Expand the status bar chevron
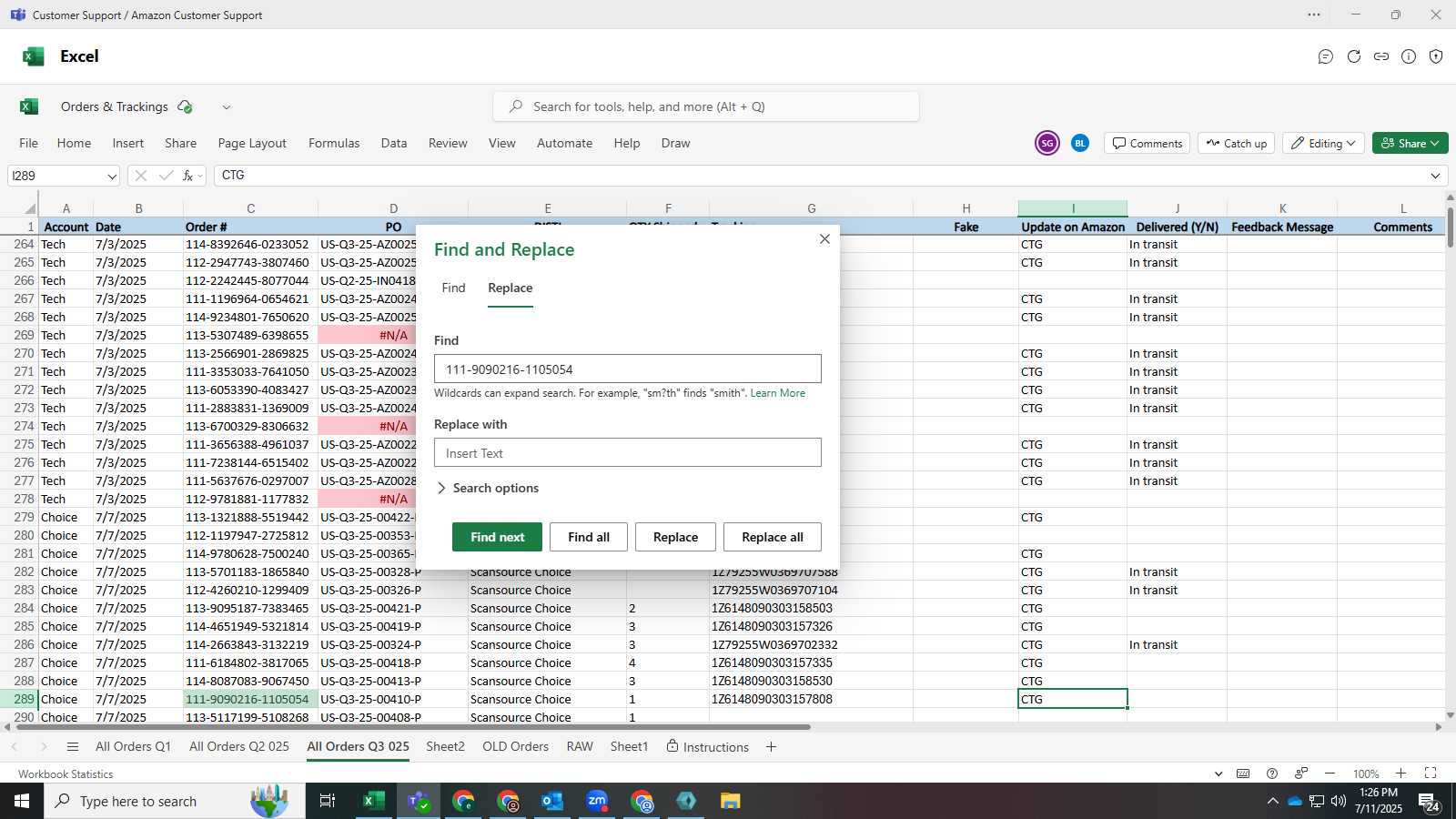The image size is (1456, 819). (1218, 773)
